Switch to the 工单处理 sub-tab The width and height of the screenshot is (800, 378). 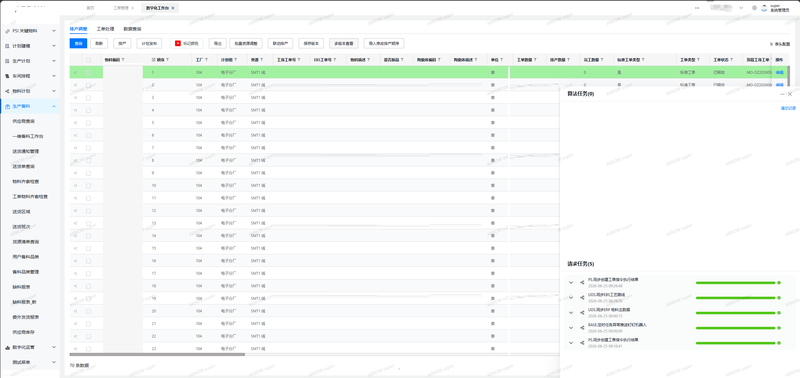tap(106, 29)
